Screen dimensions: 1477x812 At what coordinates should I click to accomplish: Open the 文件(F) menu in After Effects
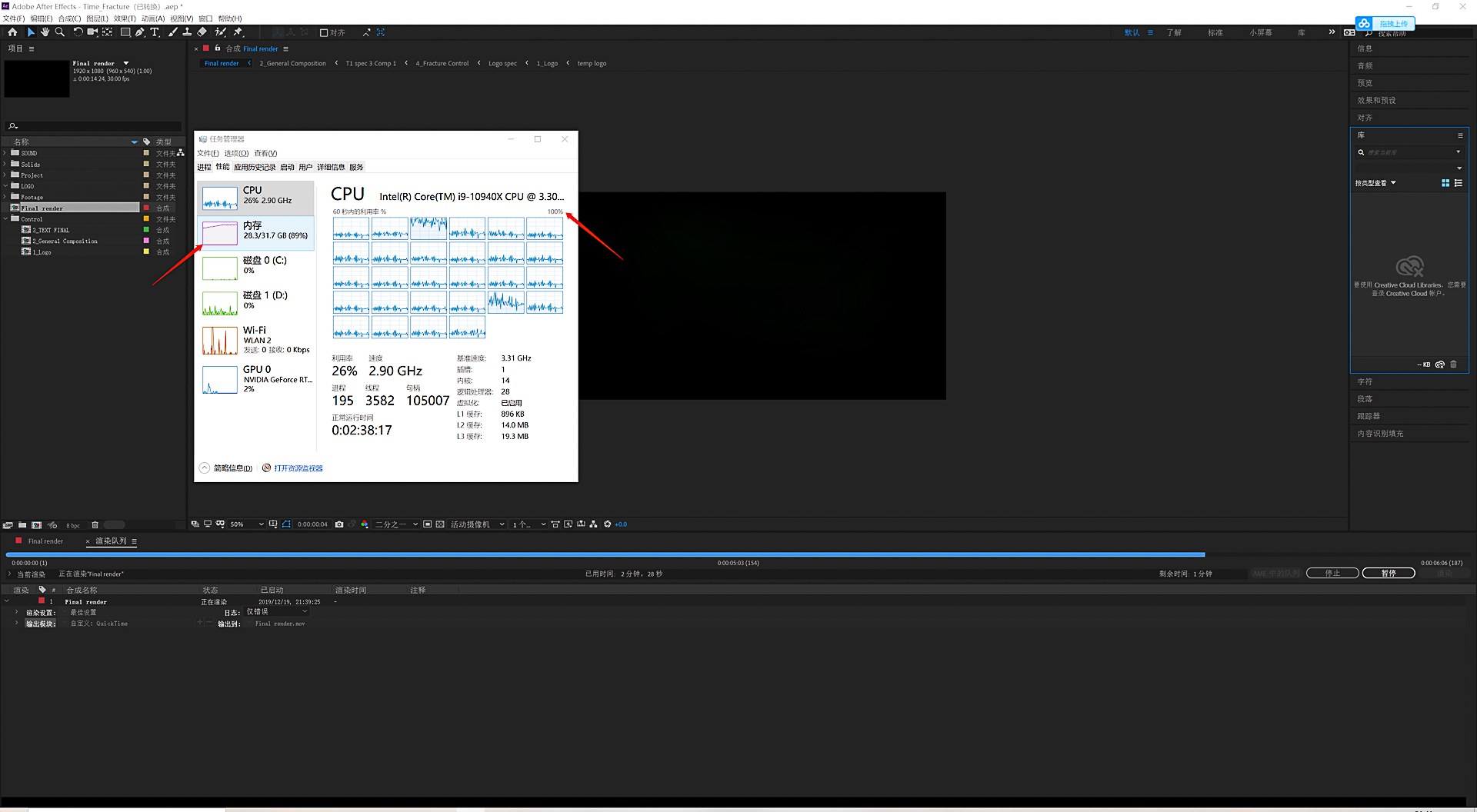pos(14,18)
